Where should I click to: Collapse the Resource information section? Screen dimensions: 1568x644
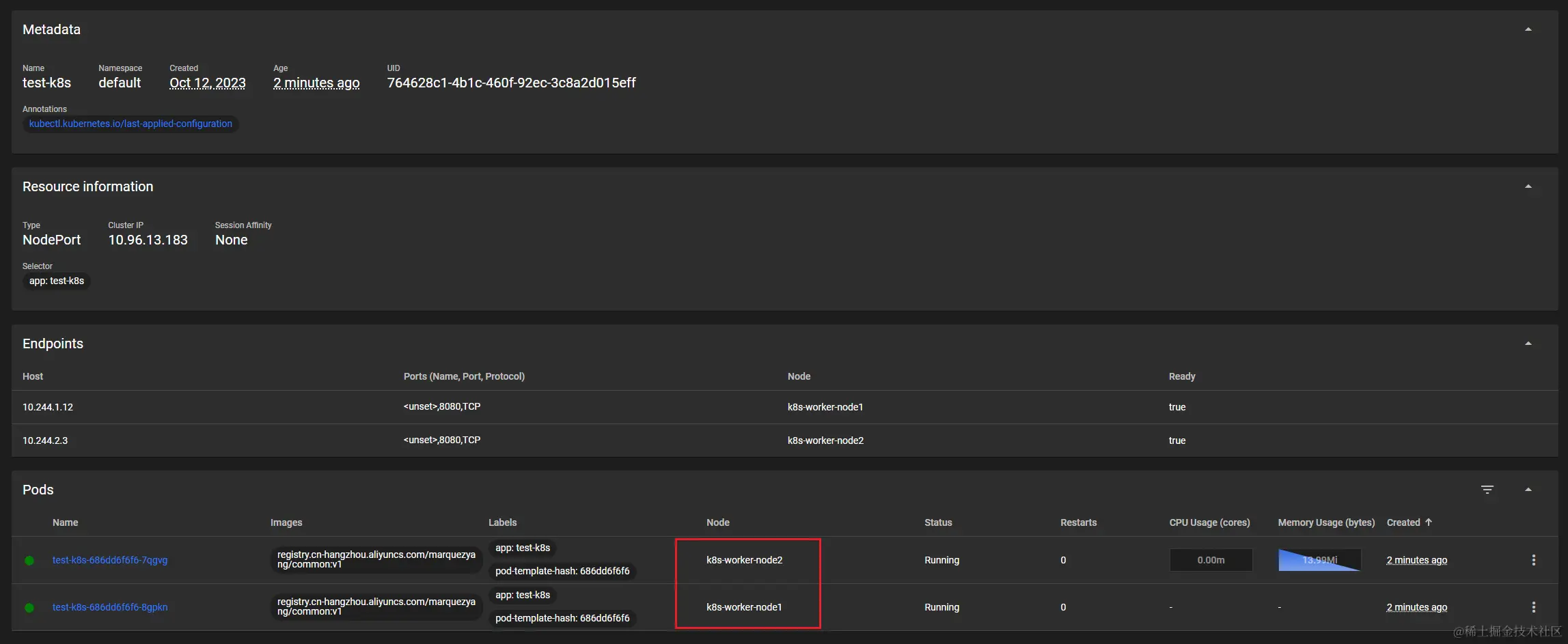[1528, 186]
